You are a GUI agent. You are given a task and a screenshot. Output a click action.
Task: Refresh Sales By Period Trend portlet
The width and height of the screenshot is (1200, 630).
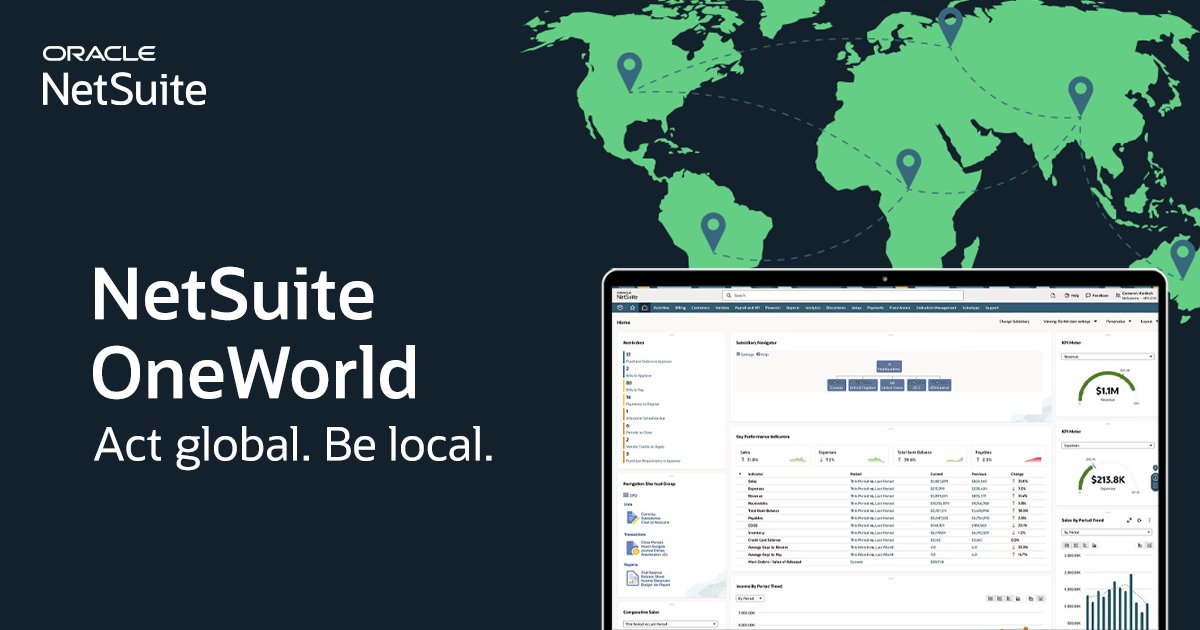point(1139,520)
